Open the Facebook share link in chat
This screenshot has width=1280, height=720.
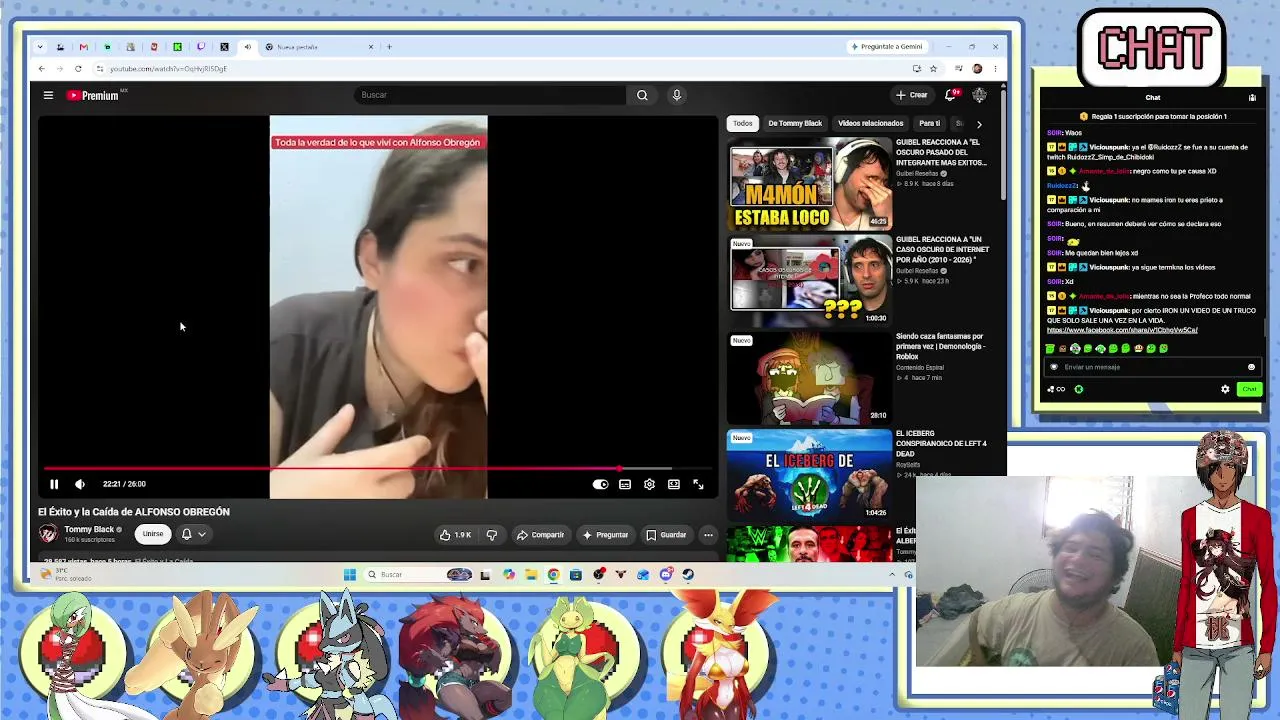(1122, 330)
